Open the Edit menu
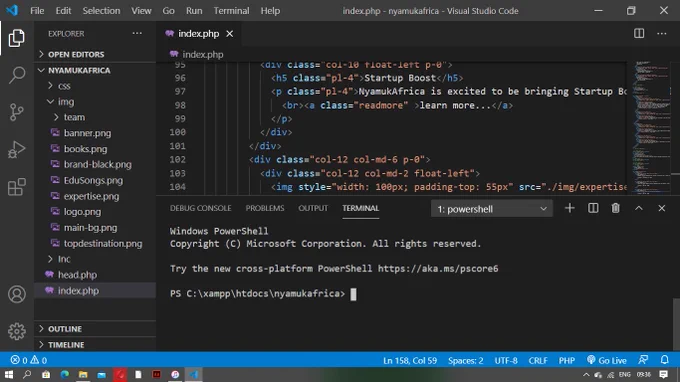This screenshot has width=680, height=382. 63,11
